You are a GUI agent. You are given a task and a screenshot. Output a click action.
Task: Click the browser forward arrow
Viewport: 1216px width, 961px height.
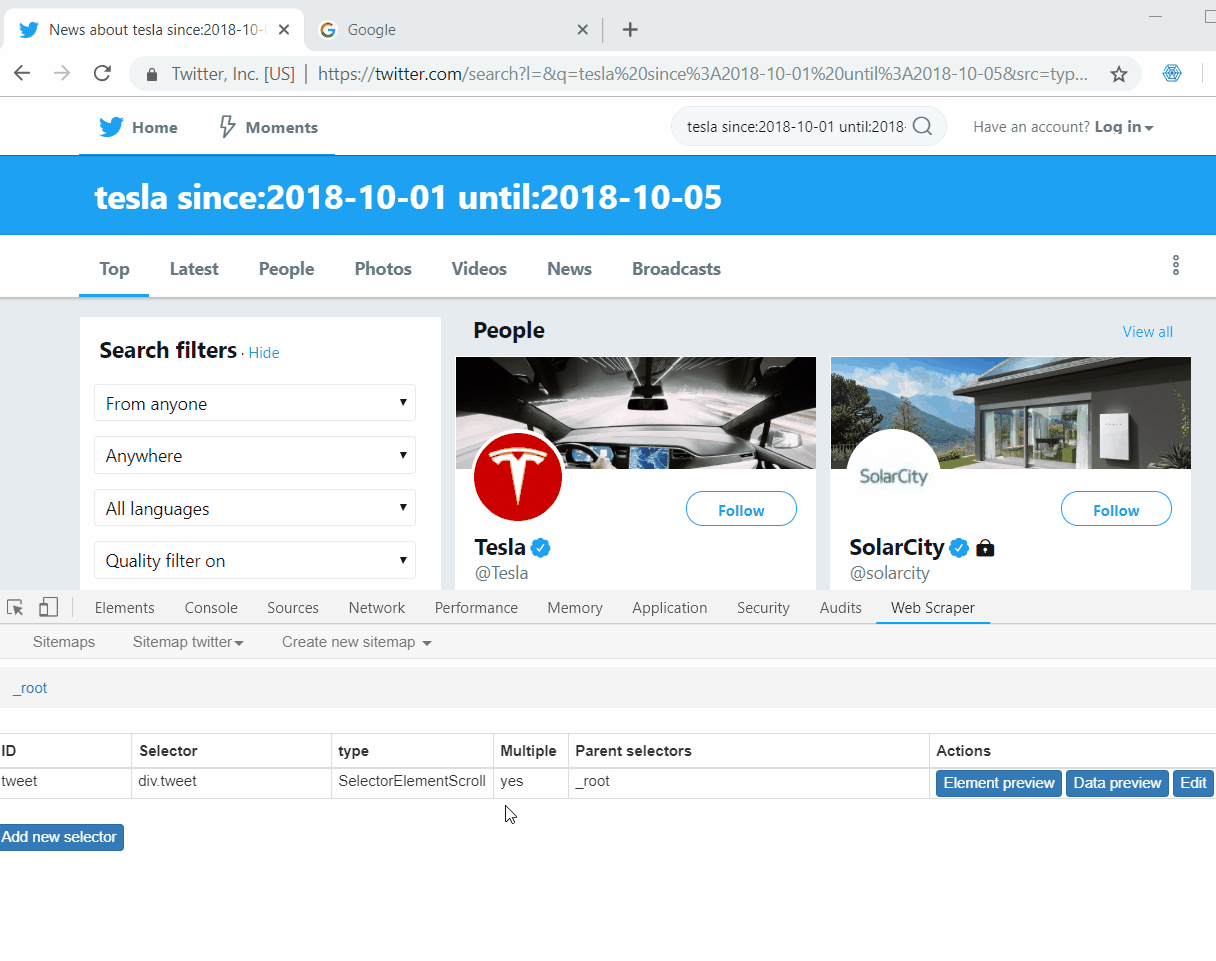(x=62, y=73)
